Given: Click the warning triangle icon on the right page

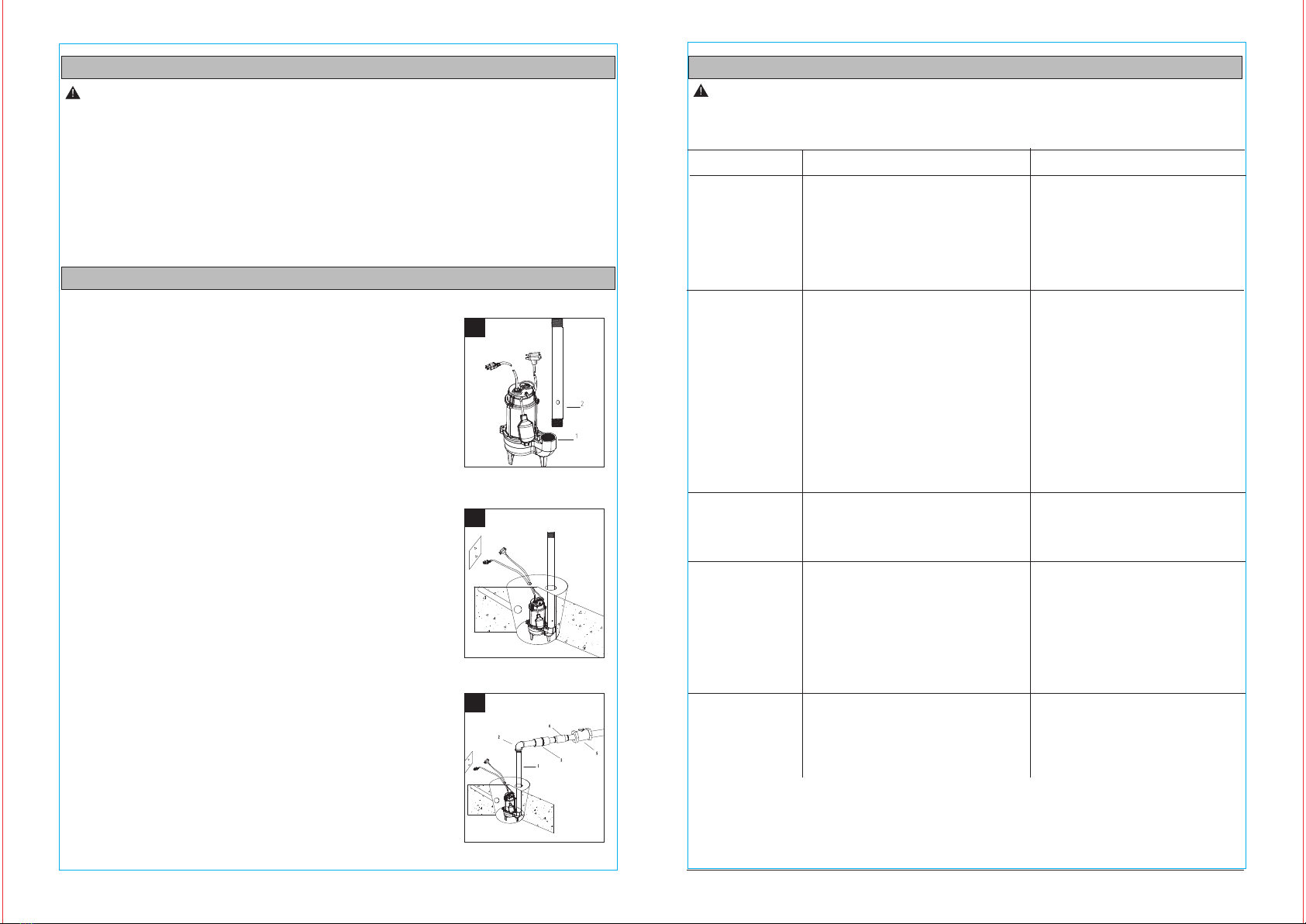Looking at the screenshot, I should point(701,91).
